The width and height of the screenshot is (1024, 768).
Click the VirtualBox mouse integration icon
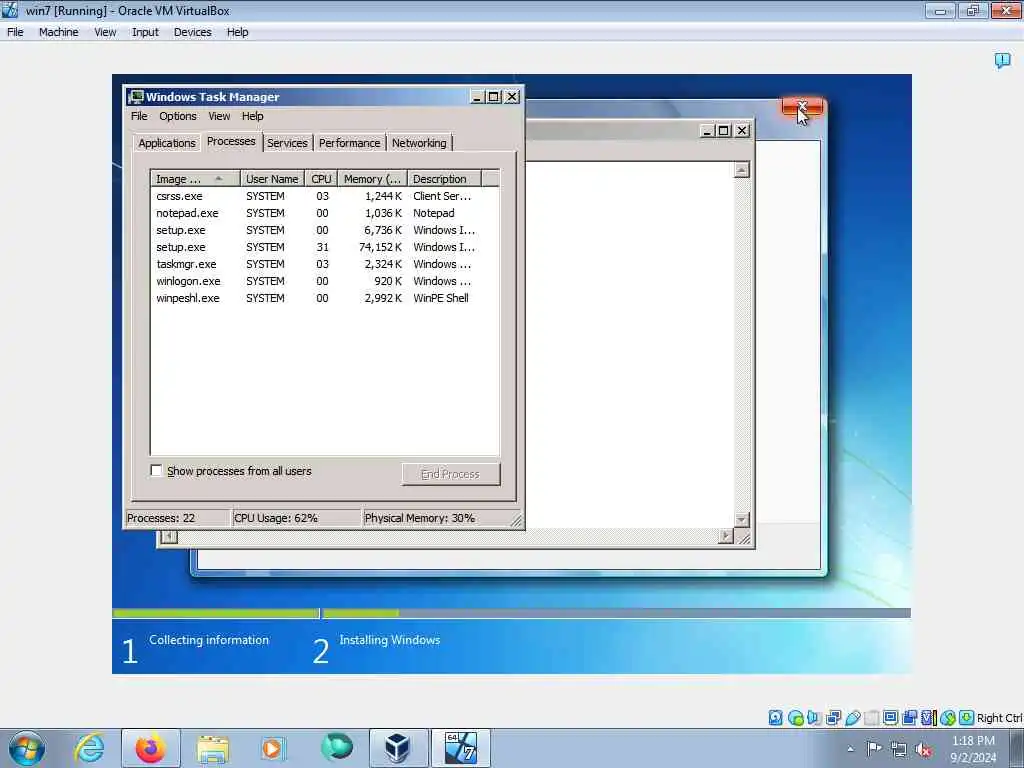948,718
